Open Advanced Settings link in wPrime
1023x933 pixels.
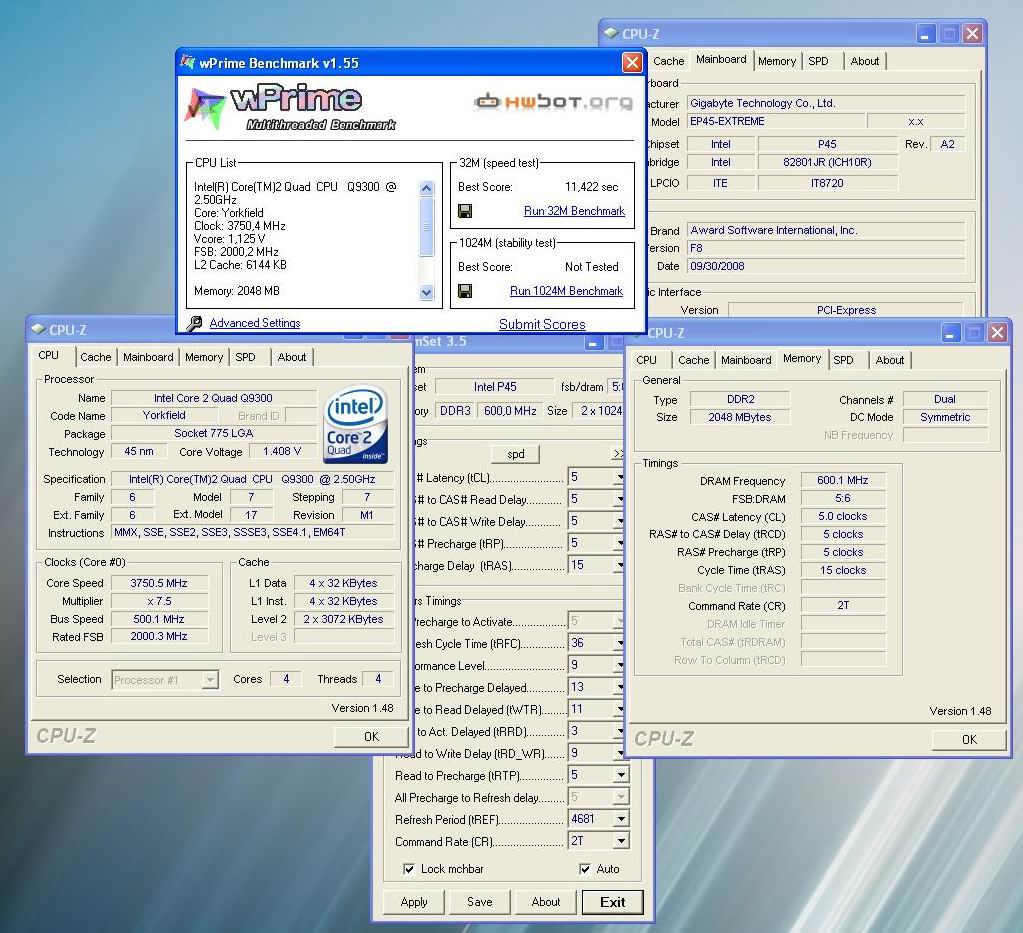(x=254, y=323)
